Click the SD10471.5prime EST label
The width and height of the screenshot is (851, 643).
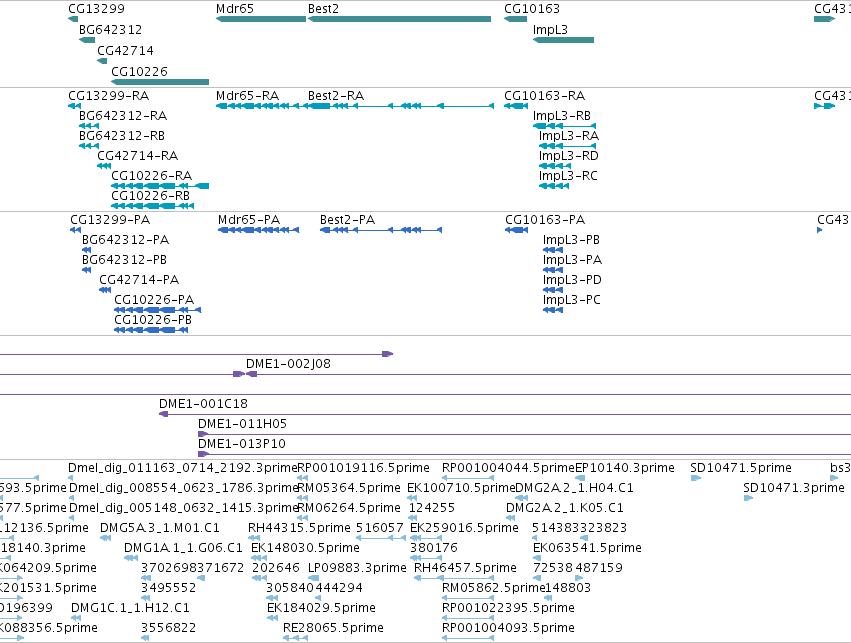click(741, 468)
